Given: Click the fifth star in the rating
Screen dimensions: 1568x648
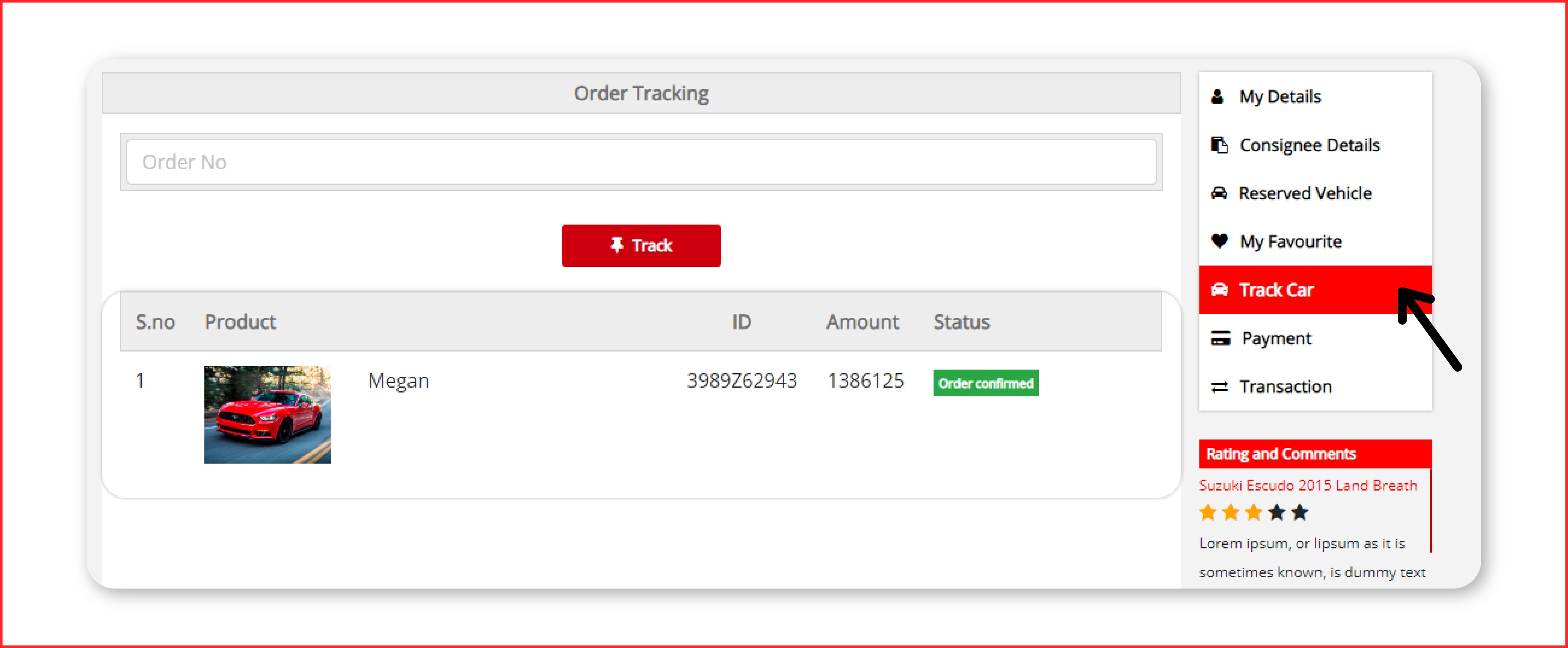Looking at the screenshot, I should tap(1299, 512).
